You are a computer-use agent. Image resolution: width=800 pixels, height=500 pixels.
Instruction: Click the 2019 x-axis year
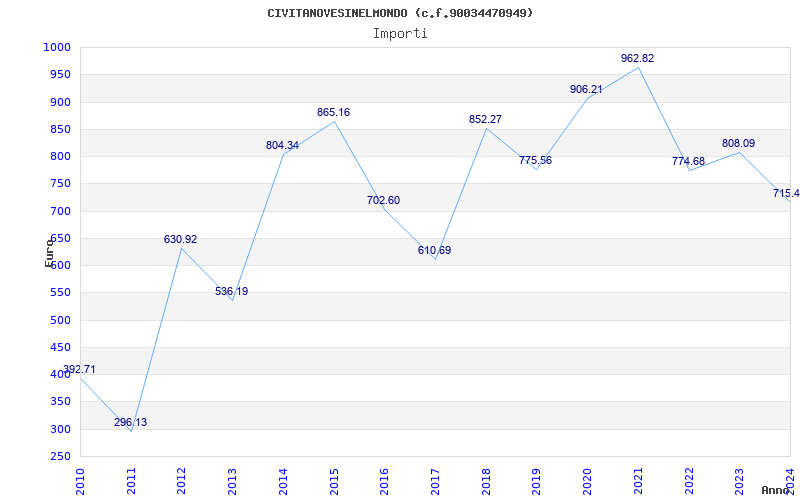tap(537, 482)
